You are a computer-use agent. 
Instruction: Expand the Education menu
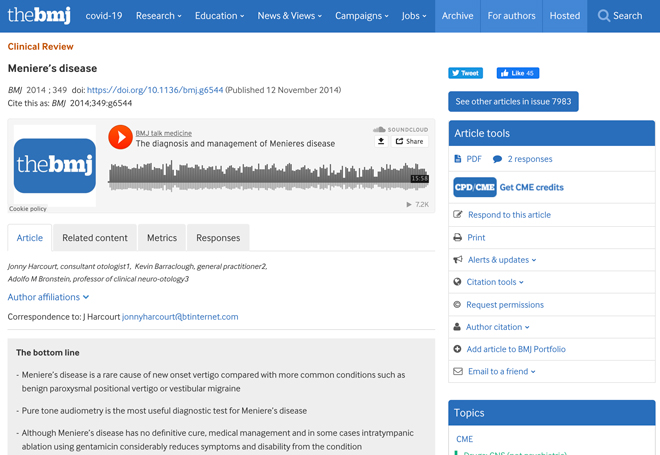click(x=219, y=16)
